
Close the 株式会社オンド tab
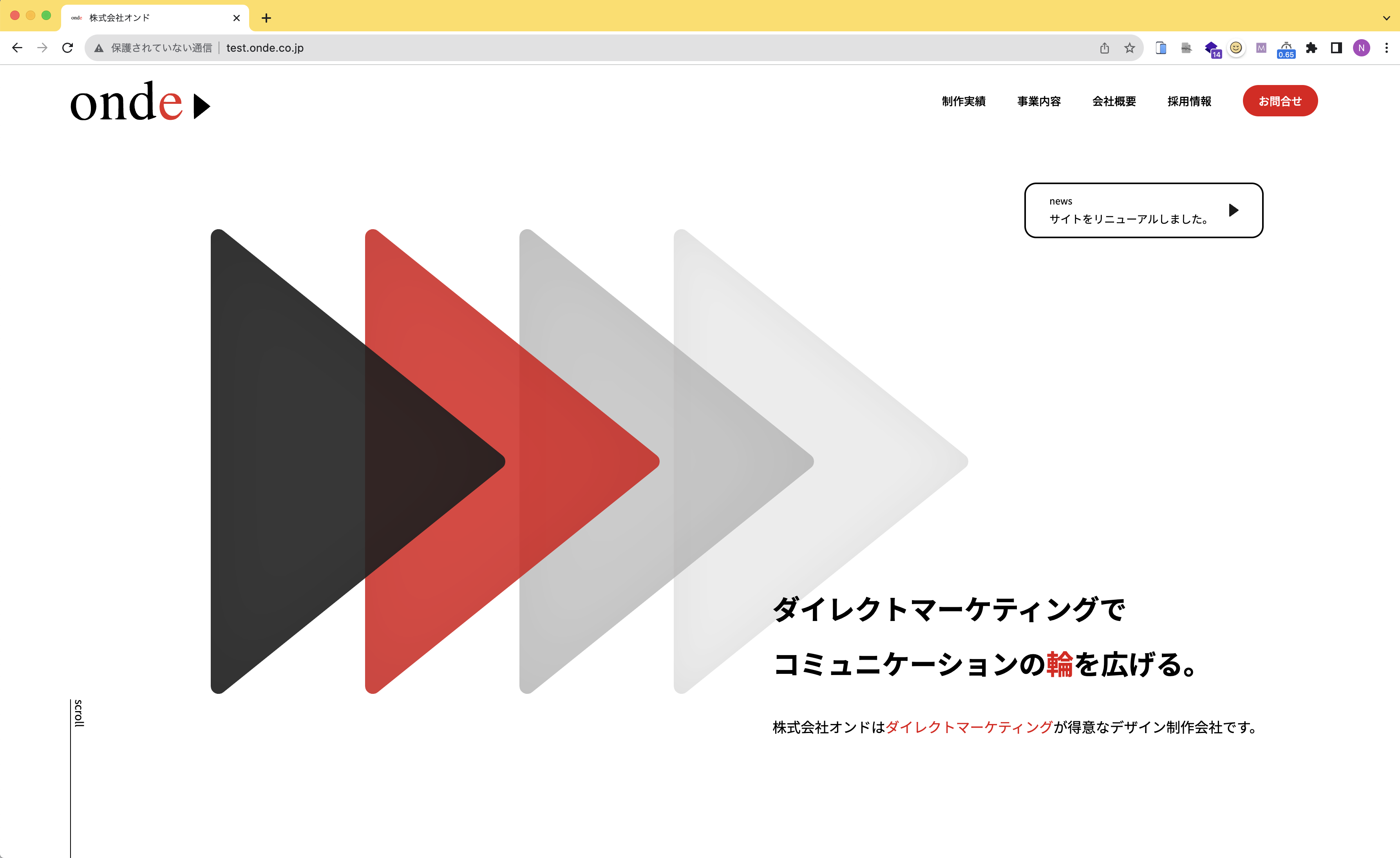point(236,18)
